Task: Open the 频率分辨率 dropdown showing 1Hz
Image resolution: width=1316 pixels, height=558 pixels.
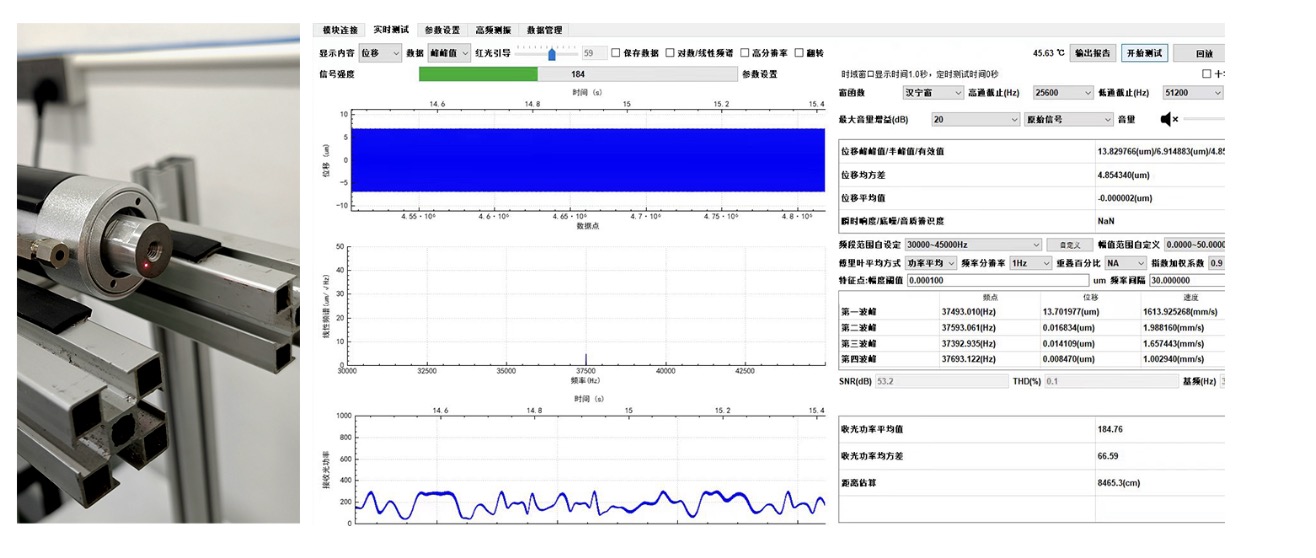Action: 1031,263
